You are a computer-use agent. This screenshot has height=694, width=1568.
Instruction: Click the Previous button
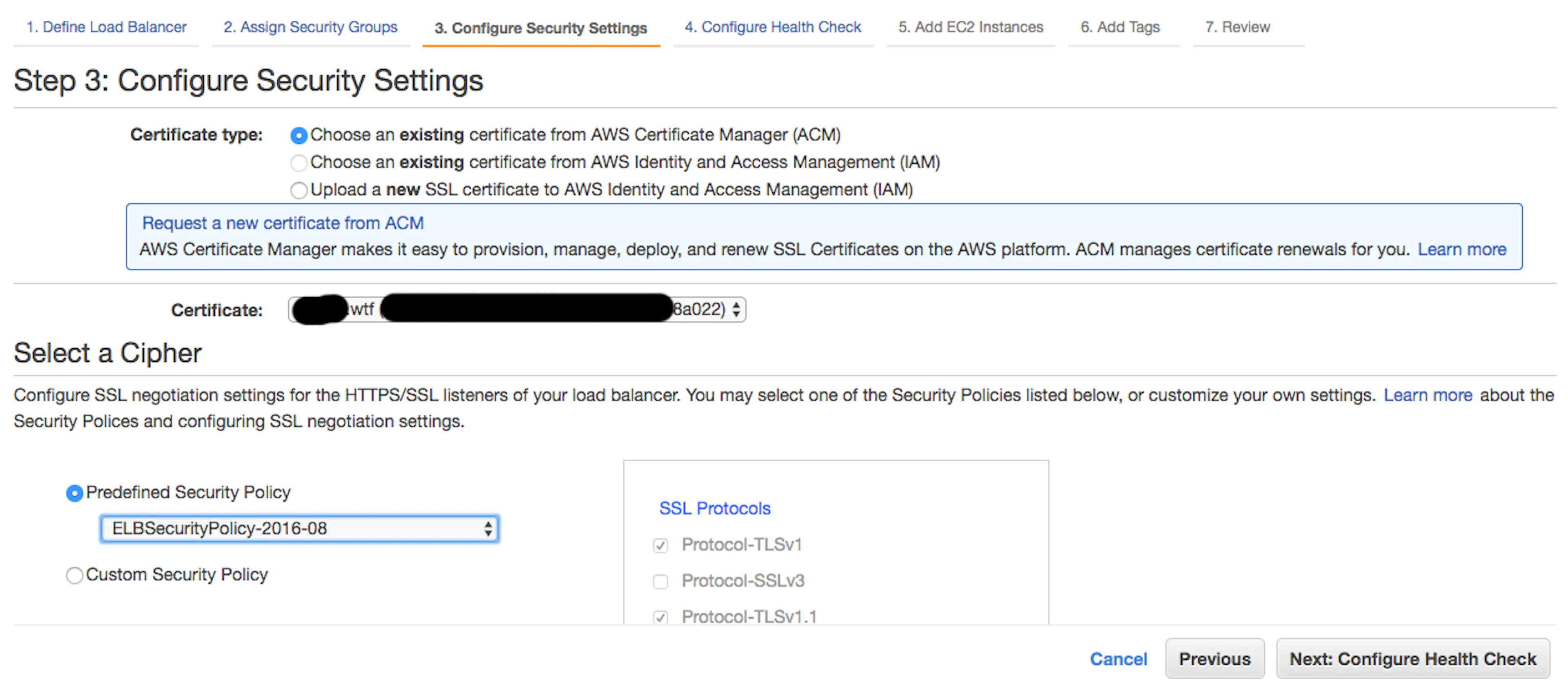(x=1214, y=659)
